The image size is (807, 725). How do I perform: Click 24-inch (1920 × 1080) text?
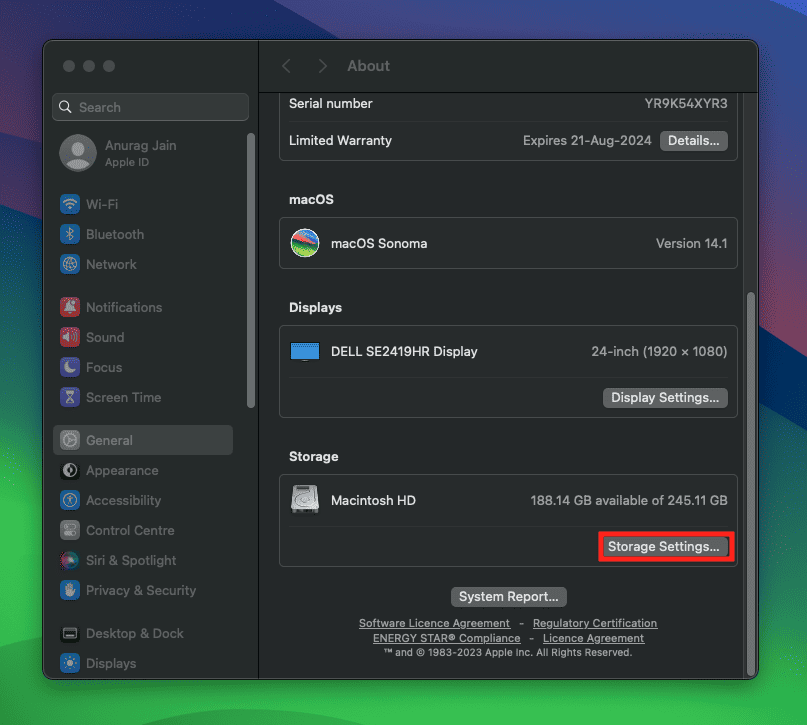(659, 351)
